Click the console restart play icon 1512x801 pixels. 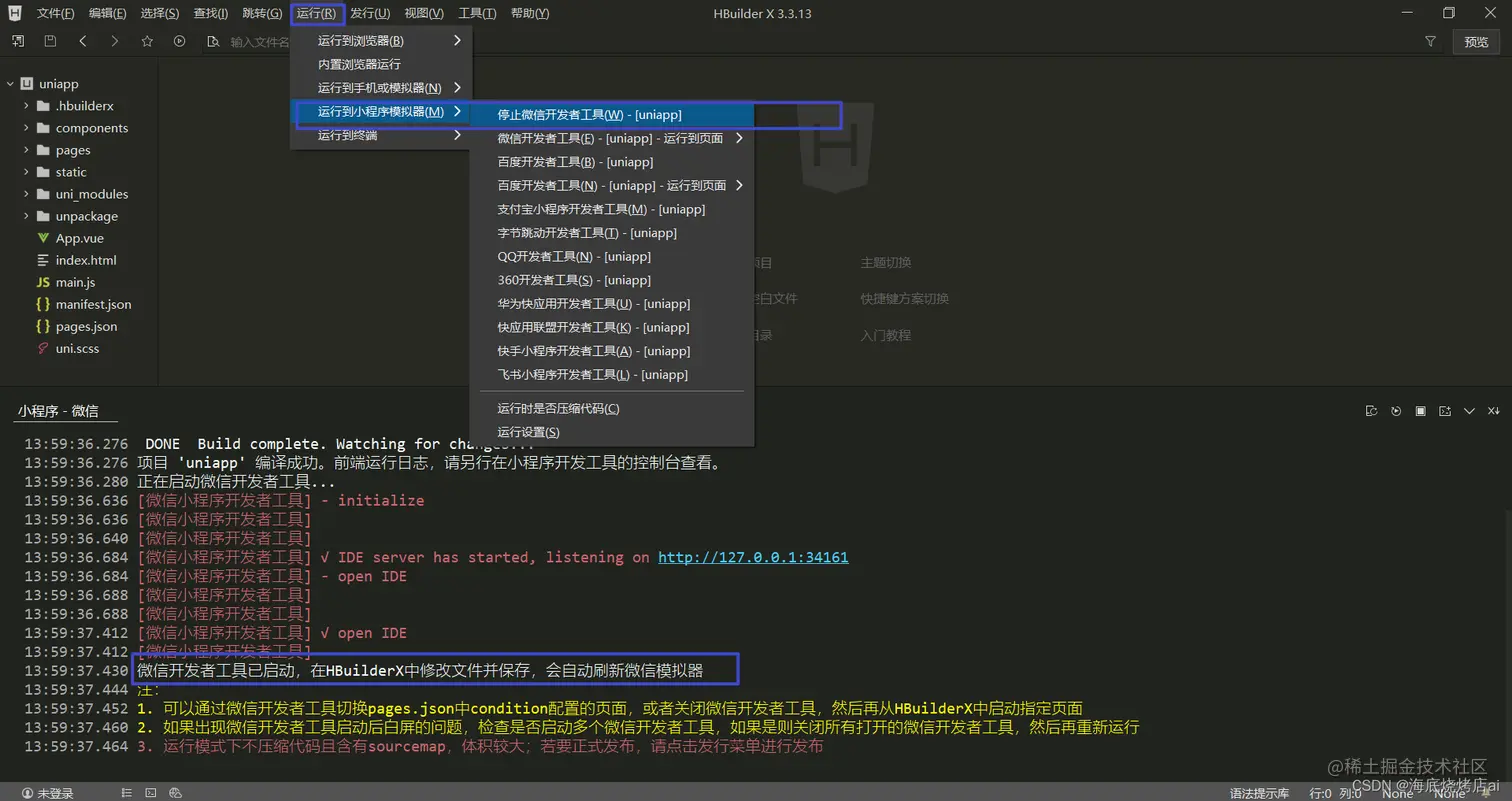(x=1396, y=411)
